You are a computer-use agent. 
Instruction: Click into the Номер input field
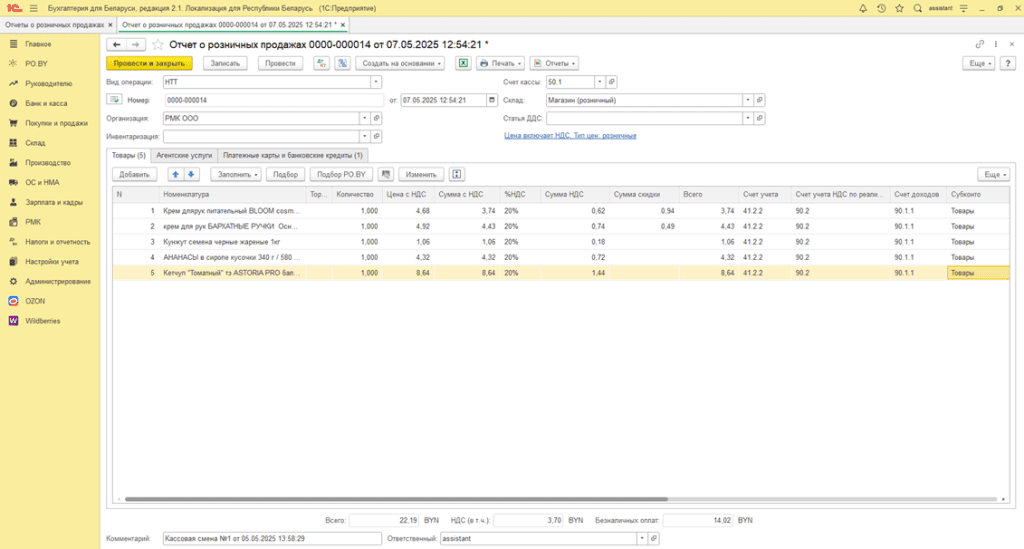pos(274,100)
